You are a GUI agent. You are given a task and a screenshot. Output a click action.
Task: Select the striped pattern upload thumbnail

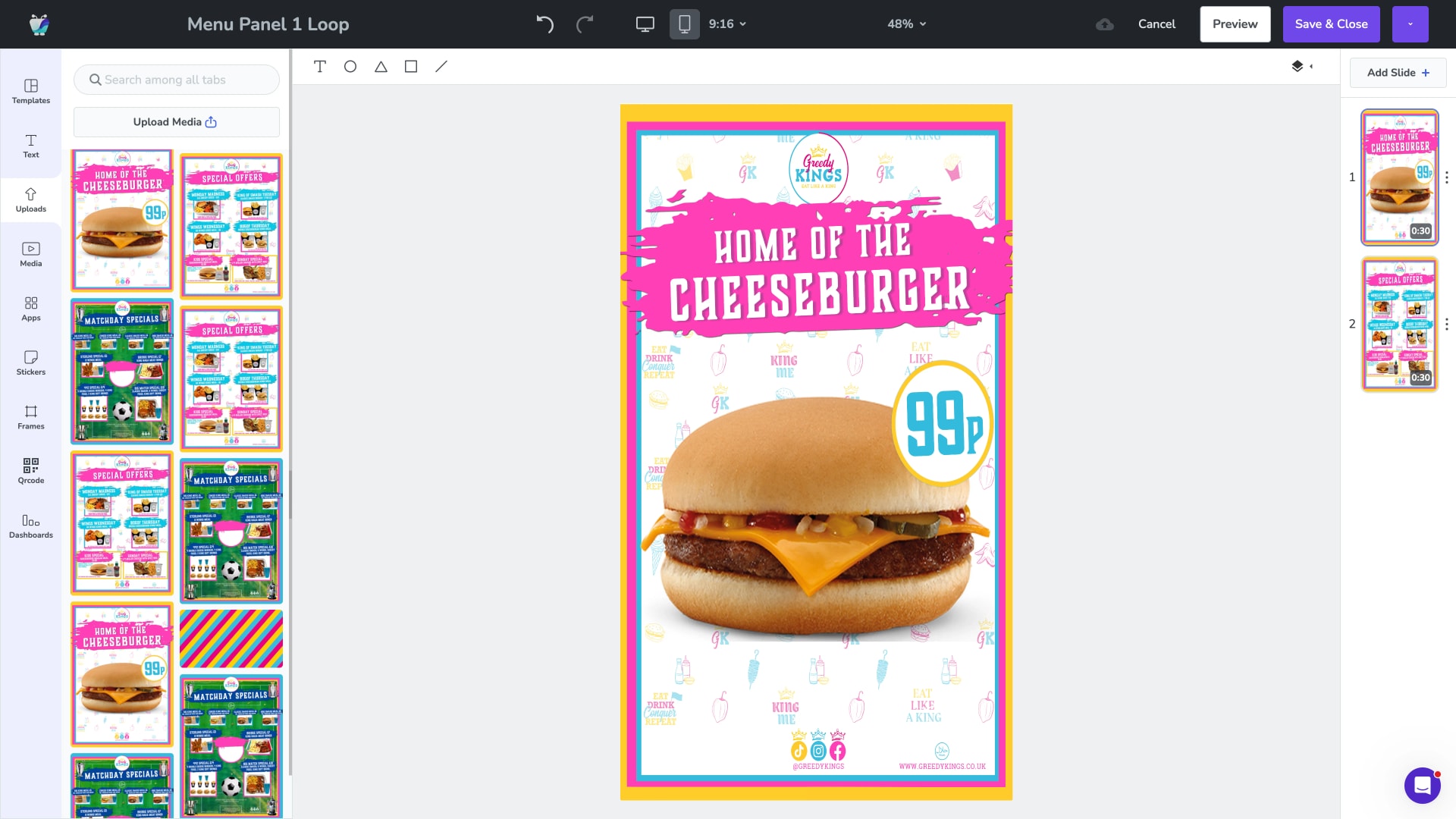tap(231, 639)
